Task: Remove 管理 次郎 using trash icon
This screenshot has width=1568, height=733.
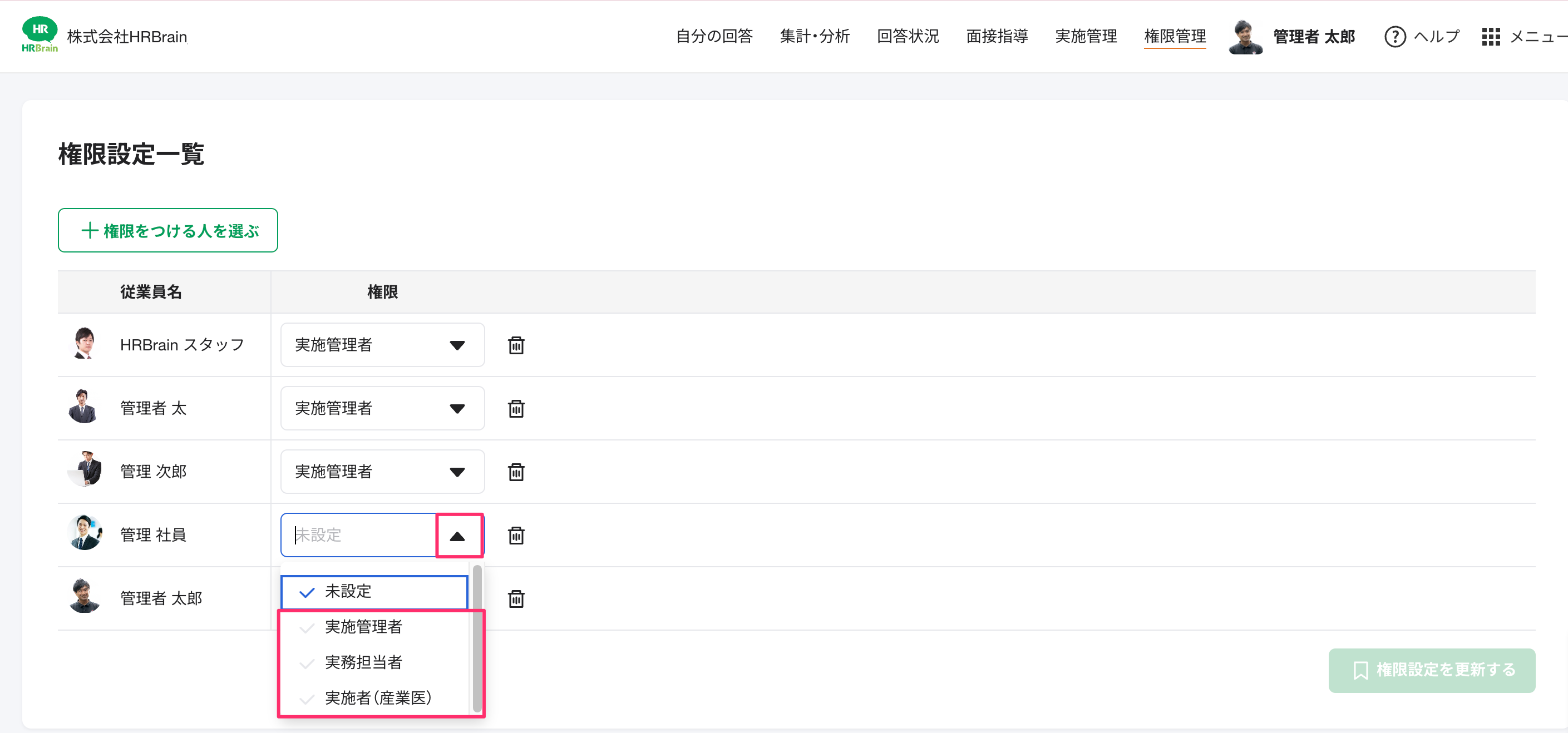Action: [x=516, y=472]
